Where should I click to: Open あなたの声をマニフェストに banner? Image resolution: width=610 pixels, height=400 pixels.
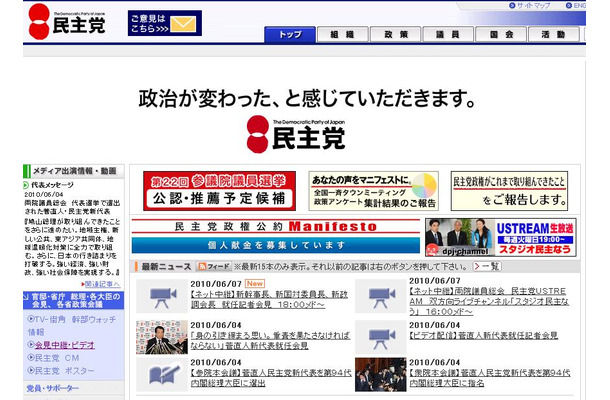point(373,191)
